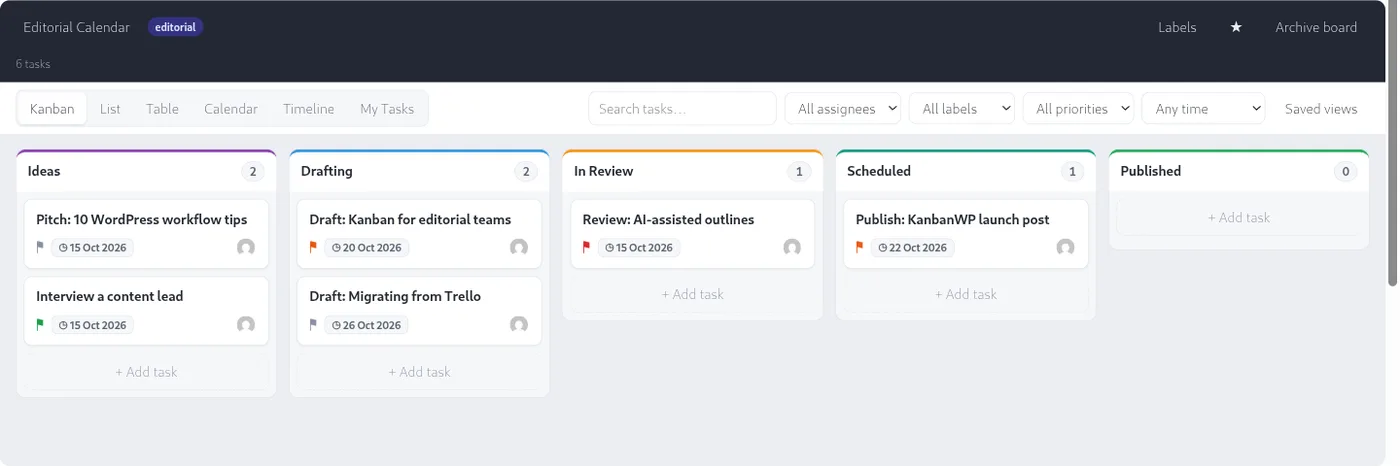Open assignee avatar on Pitch: 10 WordPress workflow tips
1400x466 pixels.
[x=246, y=247]
